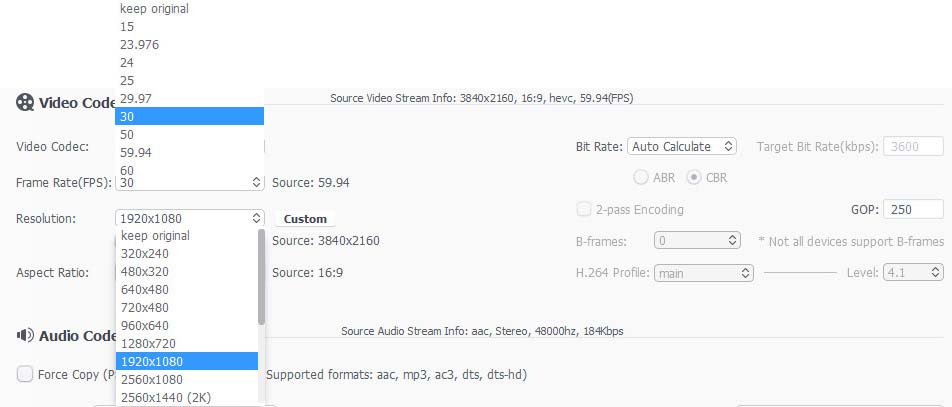
Task: Click the Video Codec film reel icon
Action: coord(25,102)
